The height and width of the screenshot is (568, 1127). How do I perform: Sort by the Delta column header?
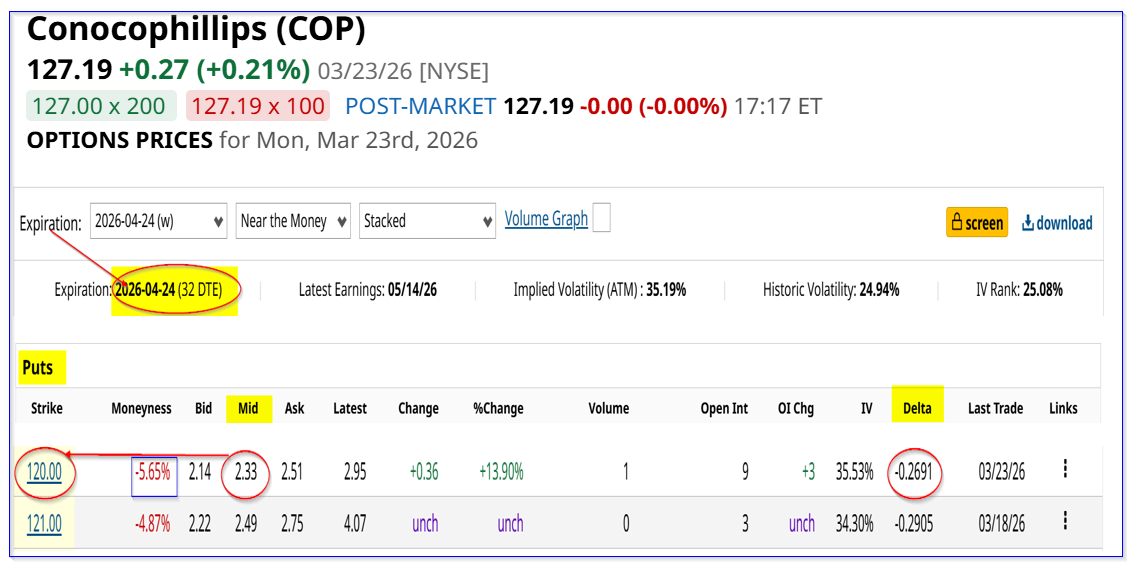917,408
